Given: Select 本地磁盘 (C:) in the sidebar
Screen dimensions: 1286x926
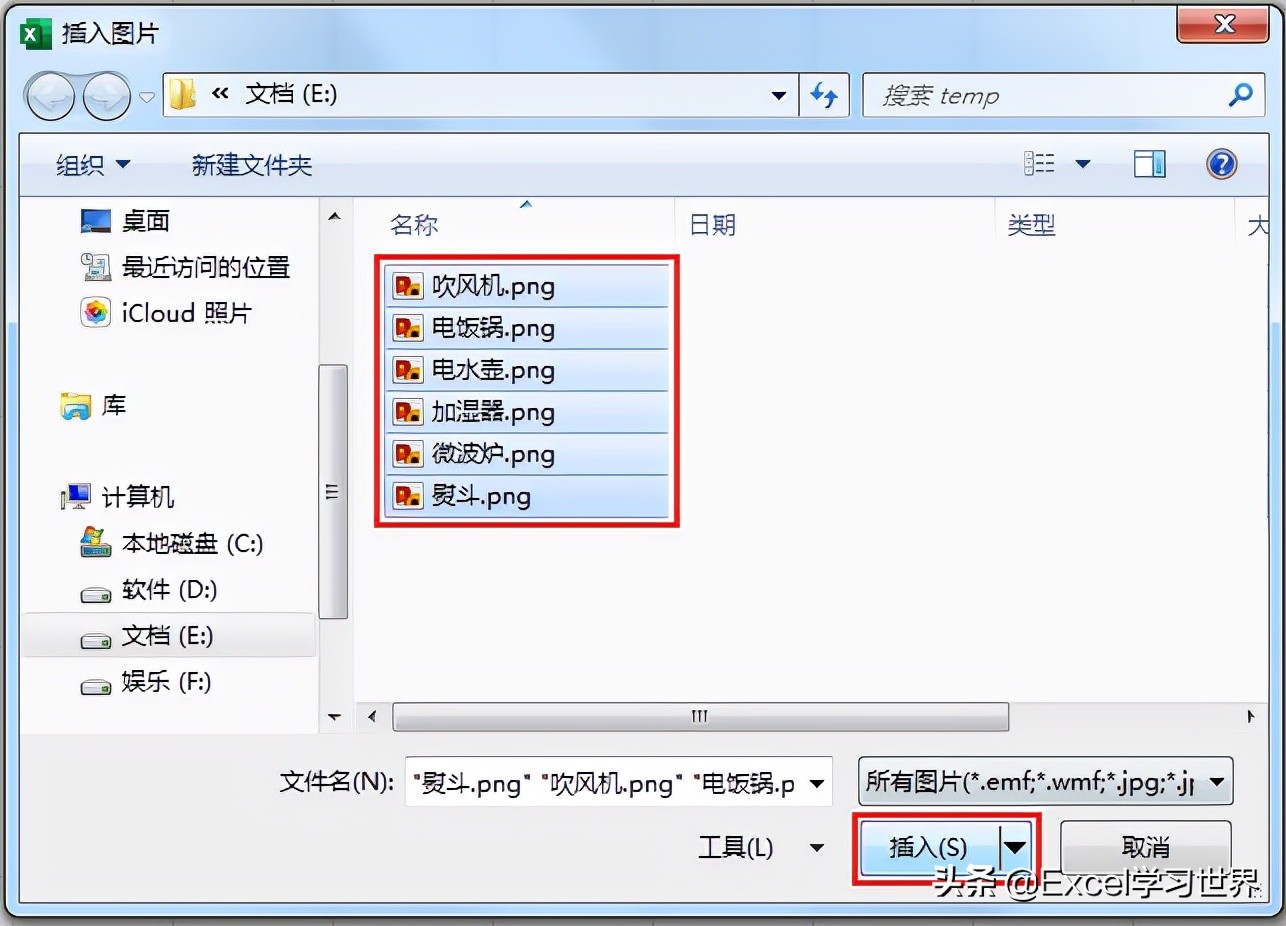Looking at the screenshot, I should pyautogui.click(x=171, y=543).
